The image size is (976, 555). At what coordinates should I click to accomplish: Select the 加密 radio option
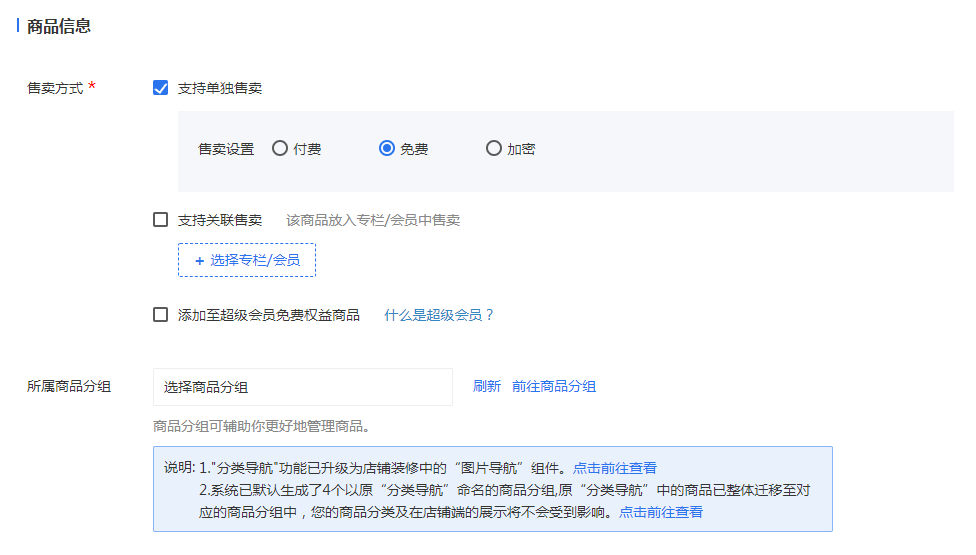494,148
